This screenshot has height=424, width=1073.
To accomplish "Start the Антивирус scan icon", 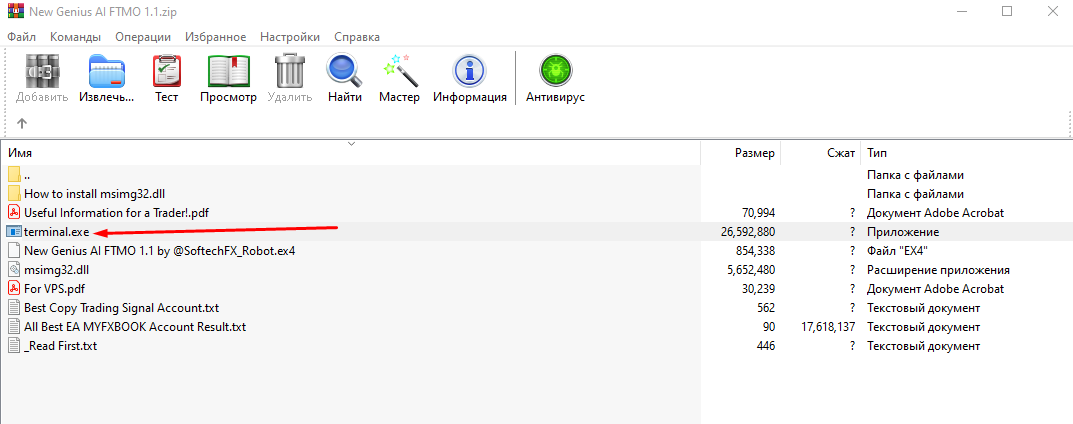I will 555,70.
